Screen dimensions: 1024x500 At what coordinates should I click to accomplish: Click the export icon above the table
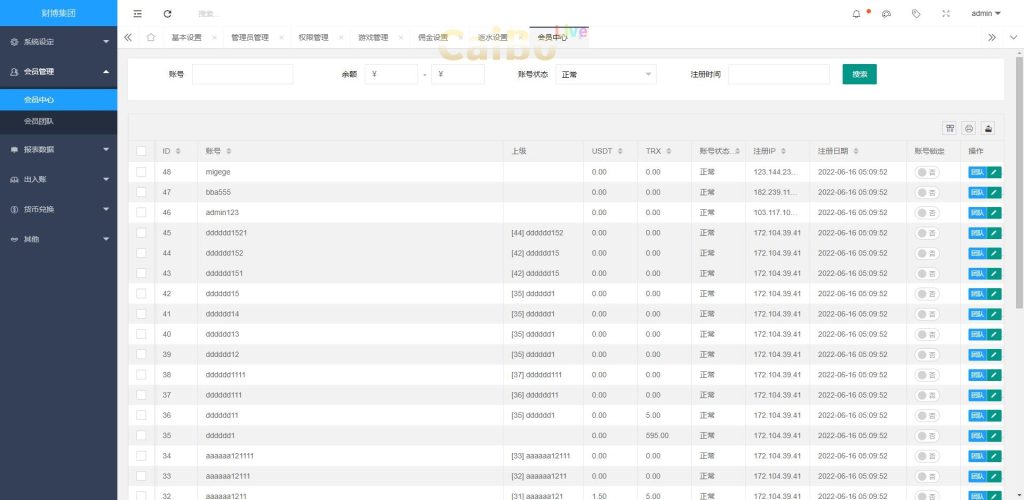click(989, 128)
